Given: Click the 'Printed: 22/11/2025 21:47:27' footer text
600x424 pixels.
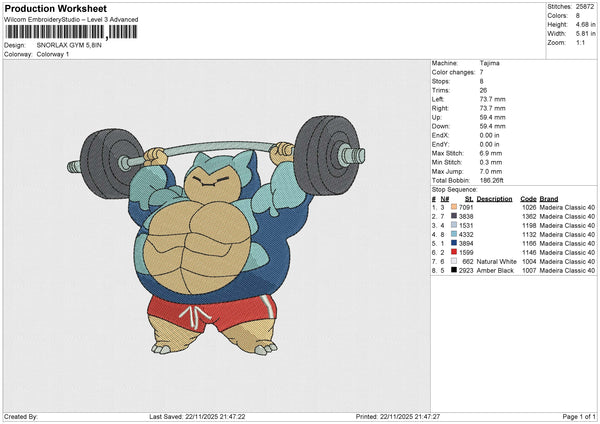Looking at the screenshot, I should coord(398,417).
